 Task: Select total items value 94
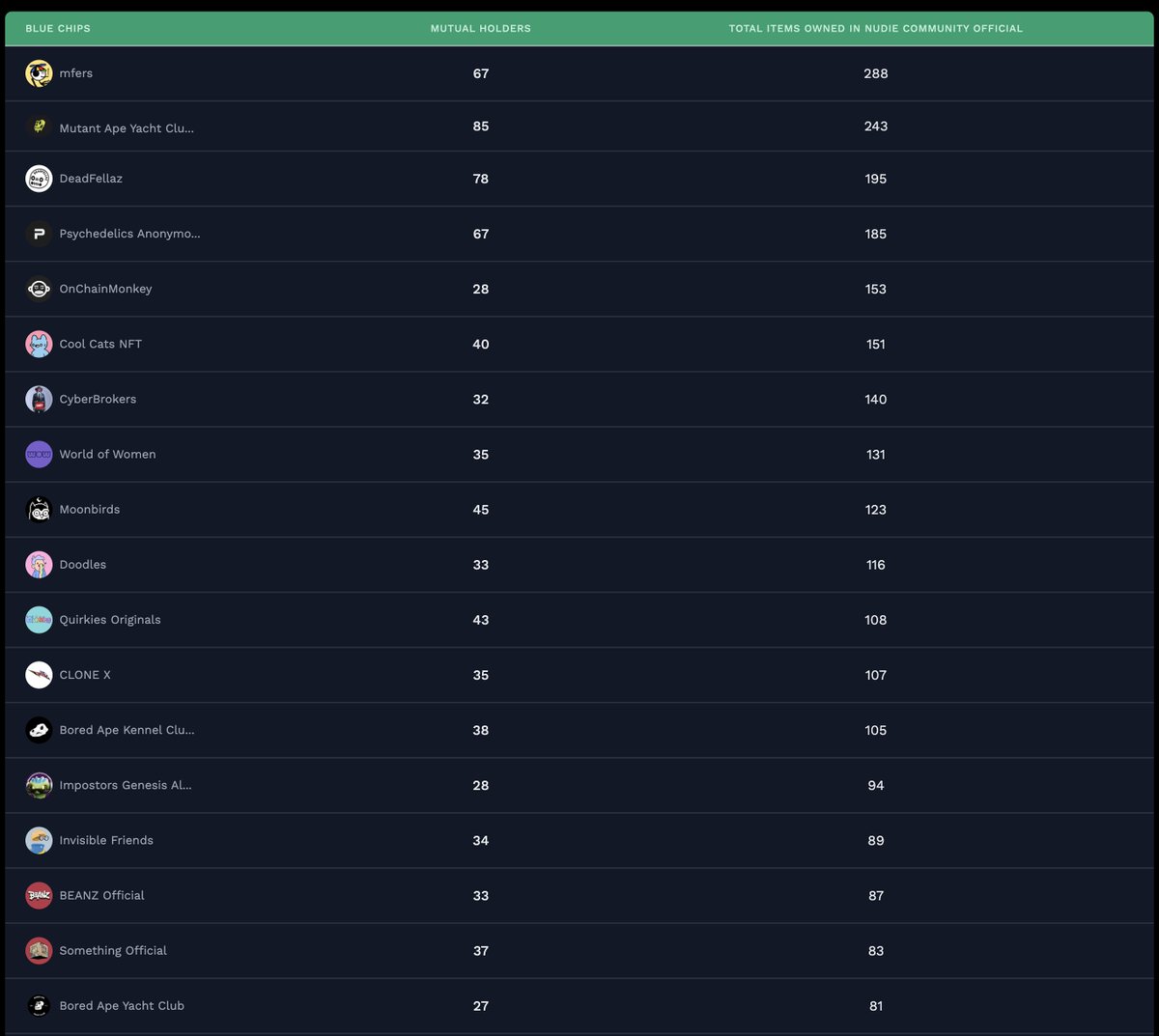[876, 785]
